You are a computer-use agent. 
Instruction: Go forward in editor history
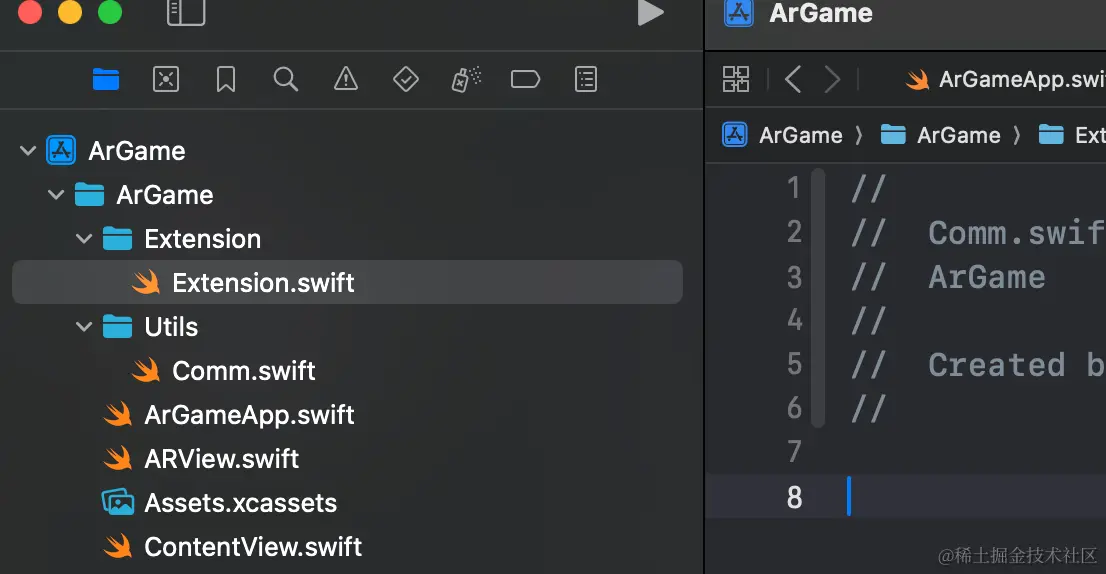click(x=832, y=79)
